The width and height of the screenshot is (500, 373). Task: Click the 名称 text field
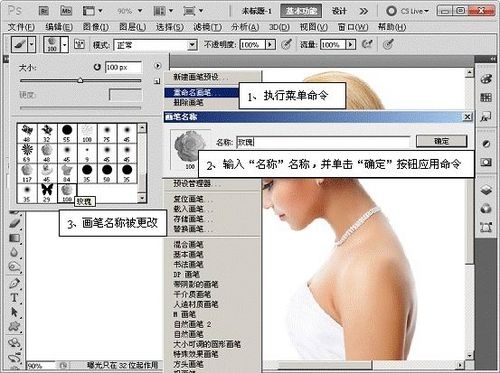tap(323, 142)
